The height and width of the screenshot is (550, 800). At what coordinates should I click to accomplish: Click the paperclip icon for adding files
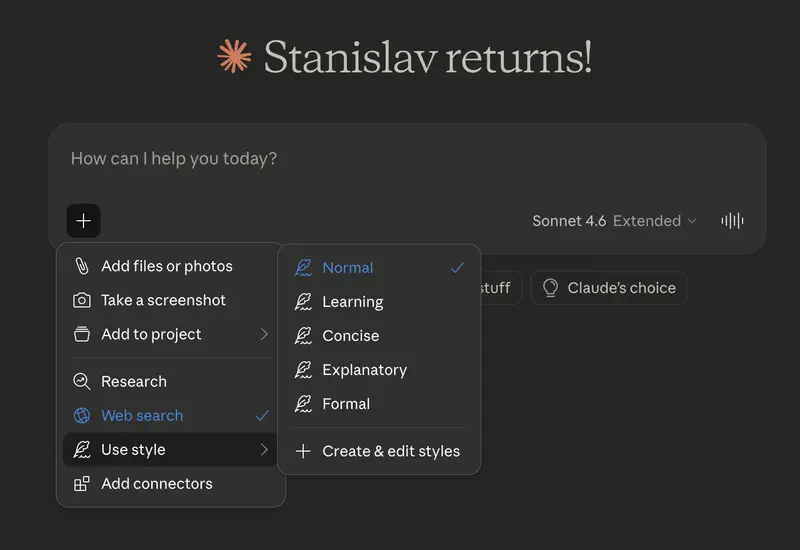tap(82, 266)
